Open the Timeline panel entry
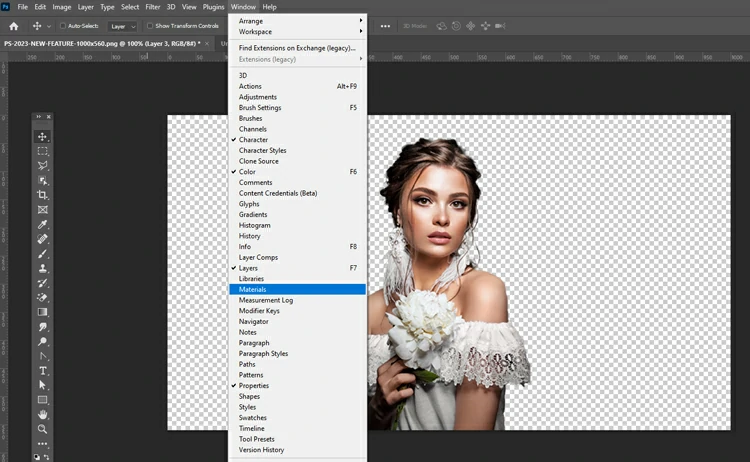 coord(251,428)
